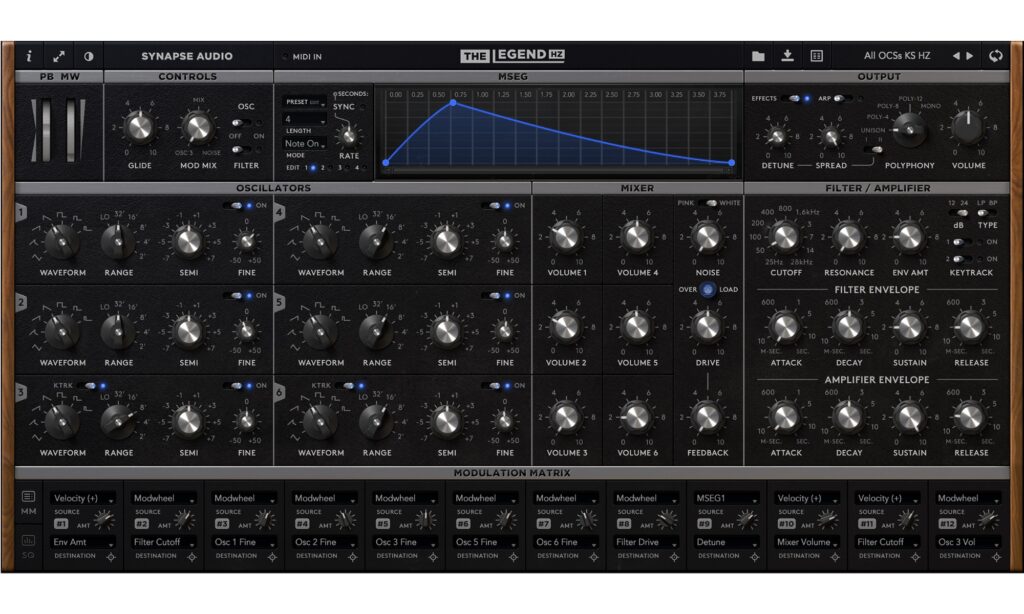The width and height of the screenshot is (1024, 614).
Task: Open the info (i) panel
Action: tap(29, 56)
